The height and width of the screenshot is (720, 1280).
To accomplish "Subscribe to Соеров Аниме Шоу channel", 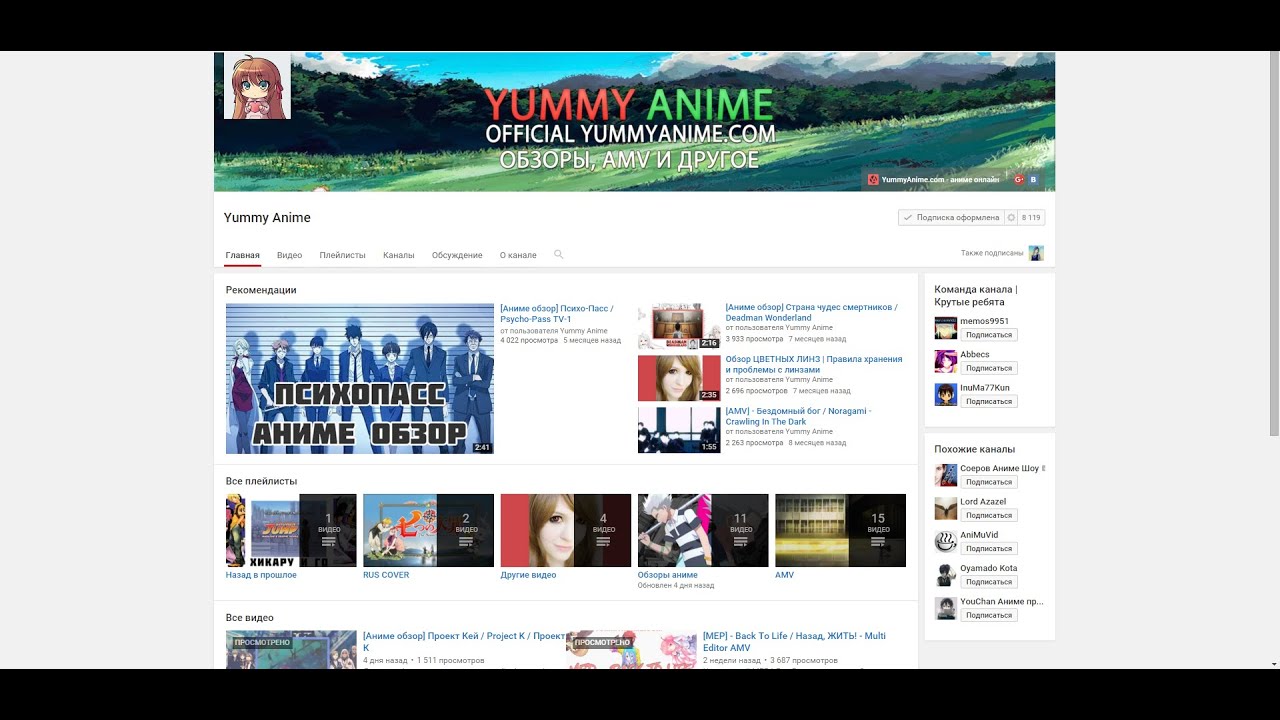I will (x=989, y=482).
